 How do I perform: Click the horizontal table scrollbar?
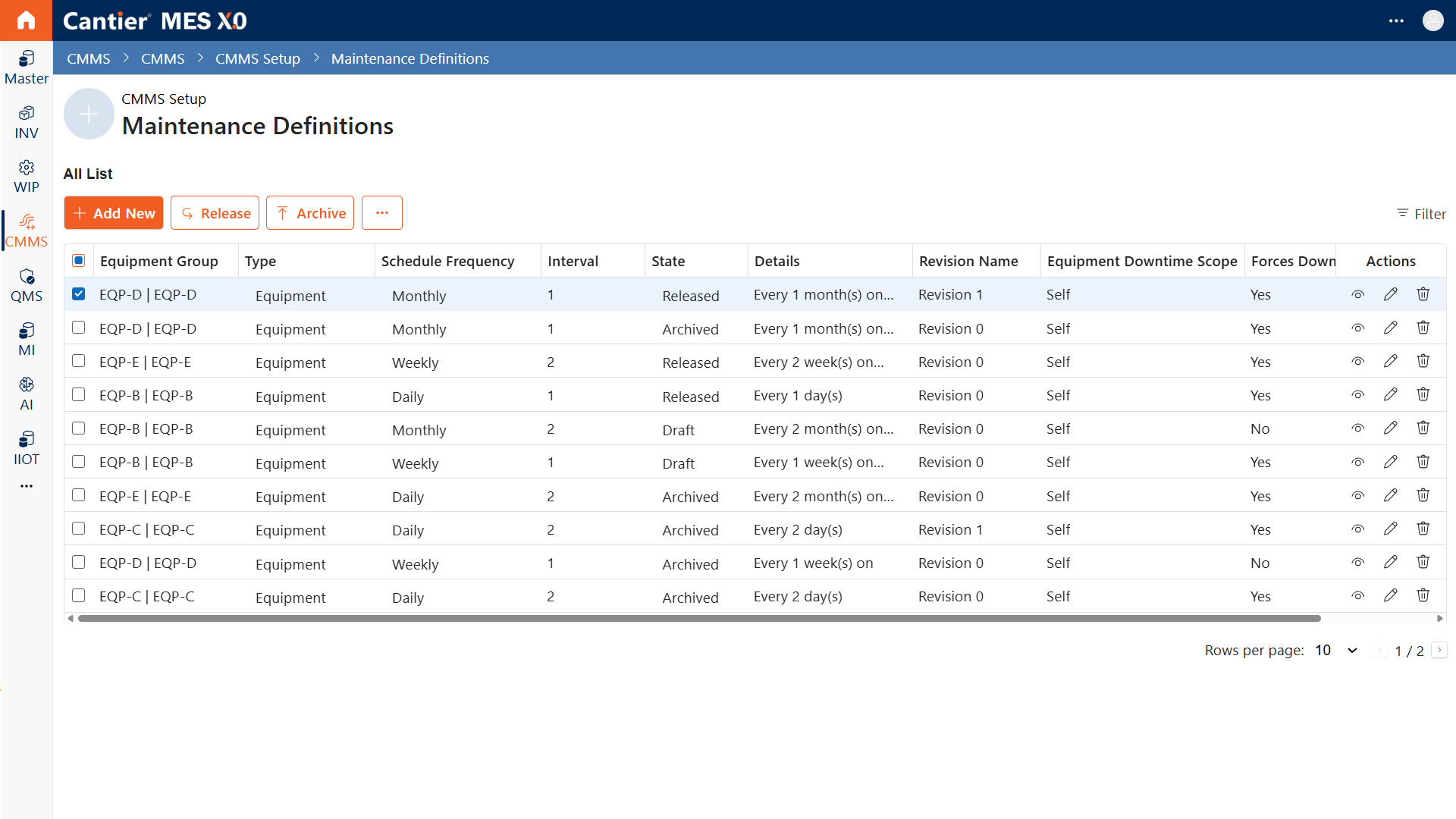(699, 619)
